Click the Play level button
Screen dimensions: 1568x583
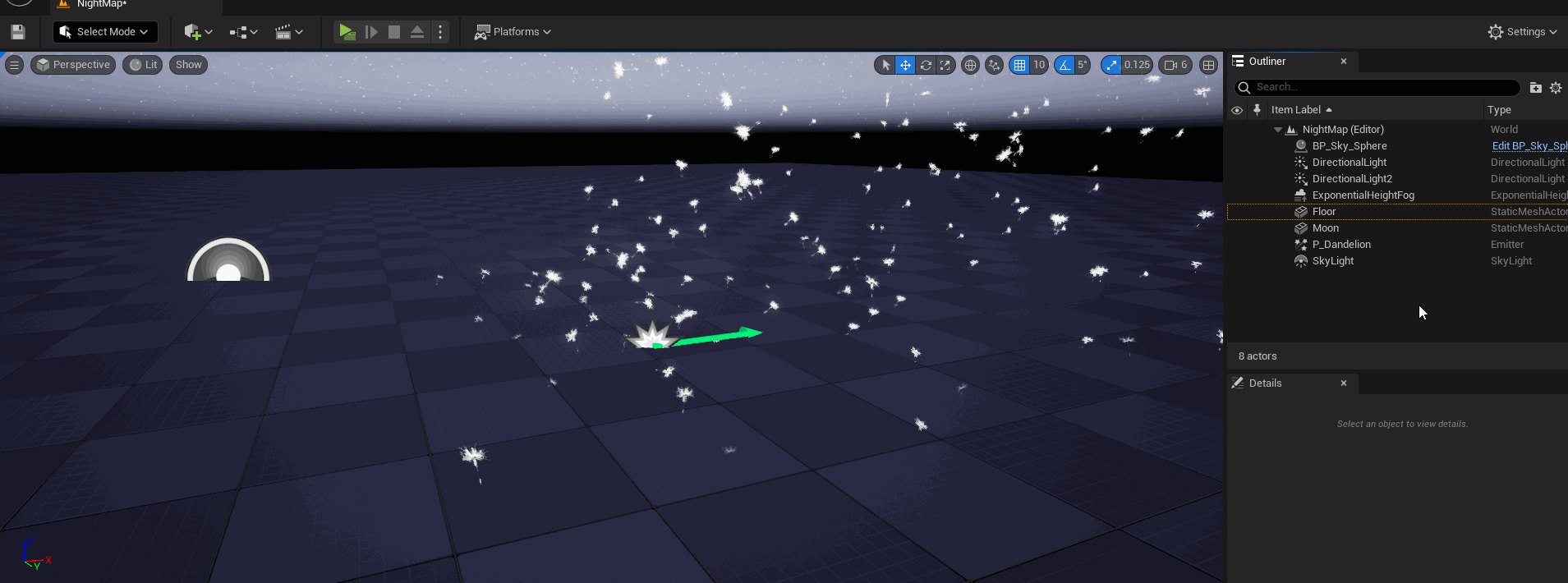[347, 32]
